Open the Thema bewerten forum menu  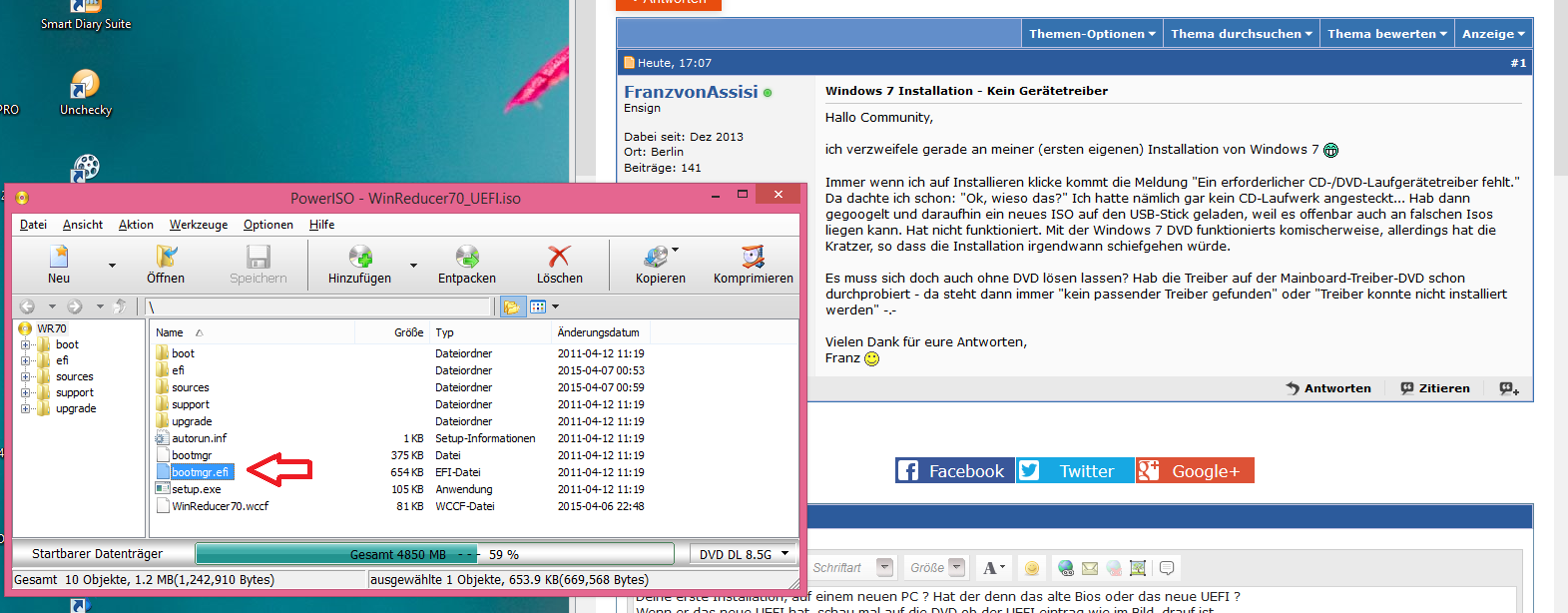[x=1387, y=34]
